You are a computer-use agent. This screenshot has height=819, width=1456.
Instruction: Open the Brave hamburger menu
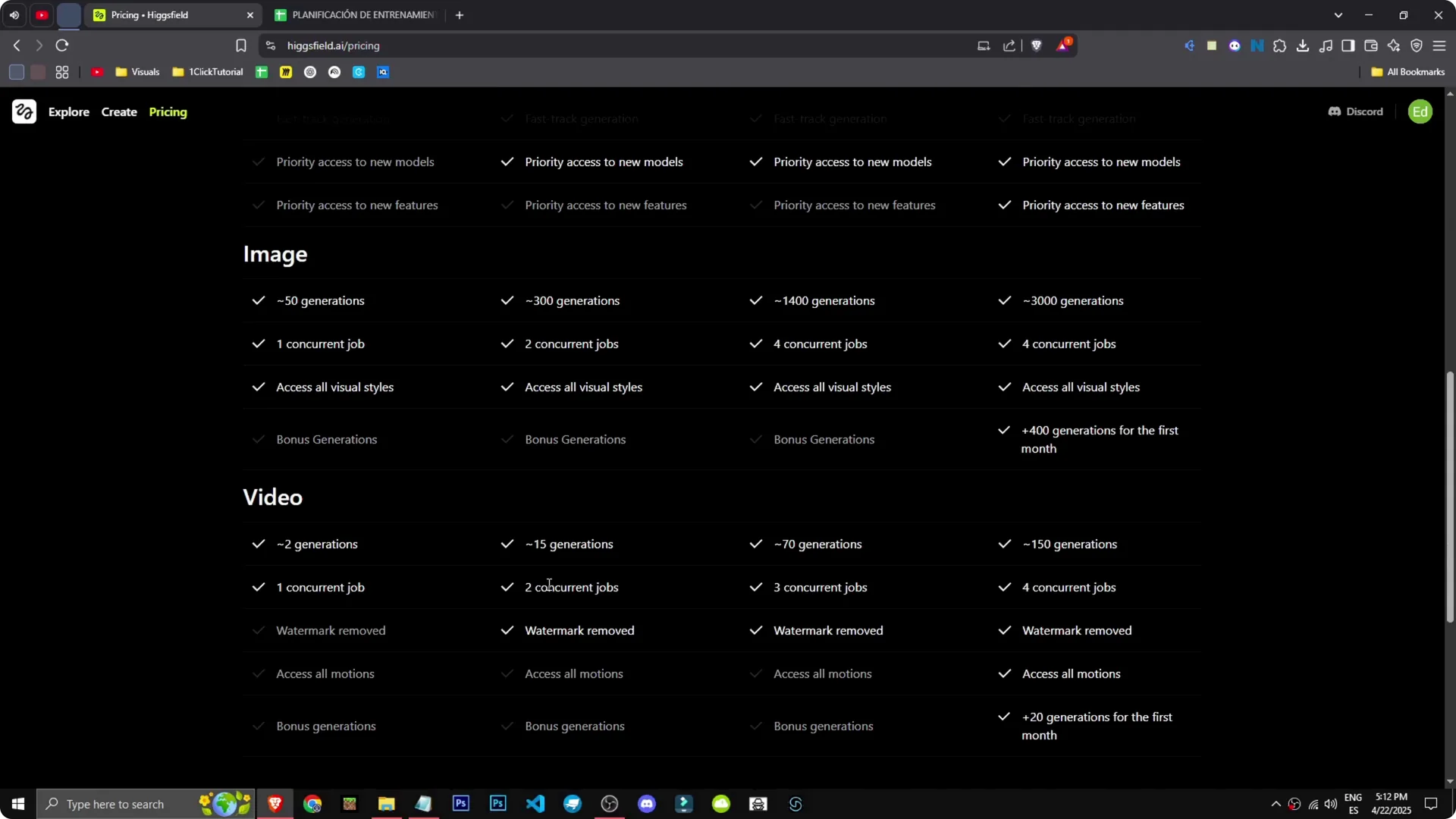[x=1439, y=45]
